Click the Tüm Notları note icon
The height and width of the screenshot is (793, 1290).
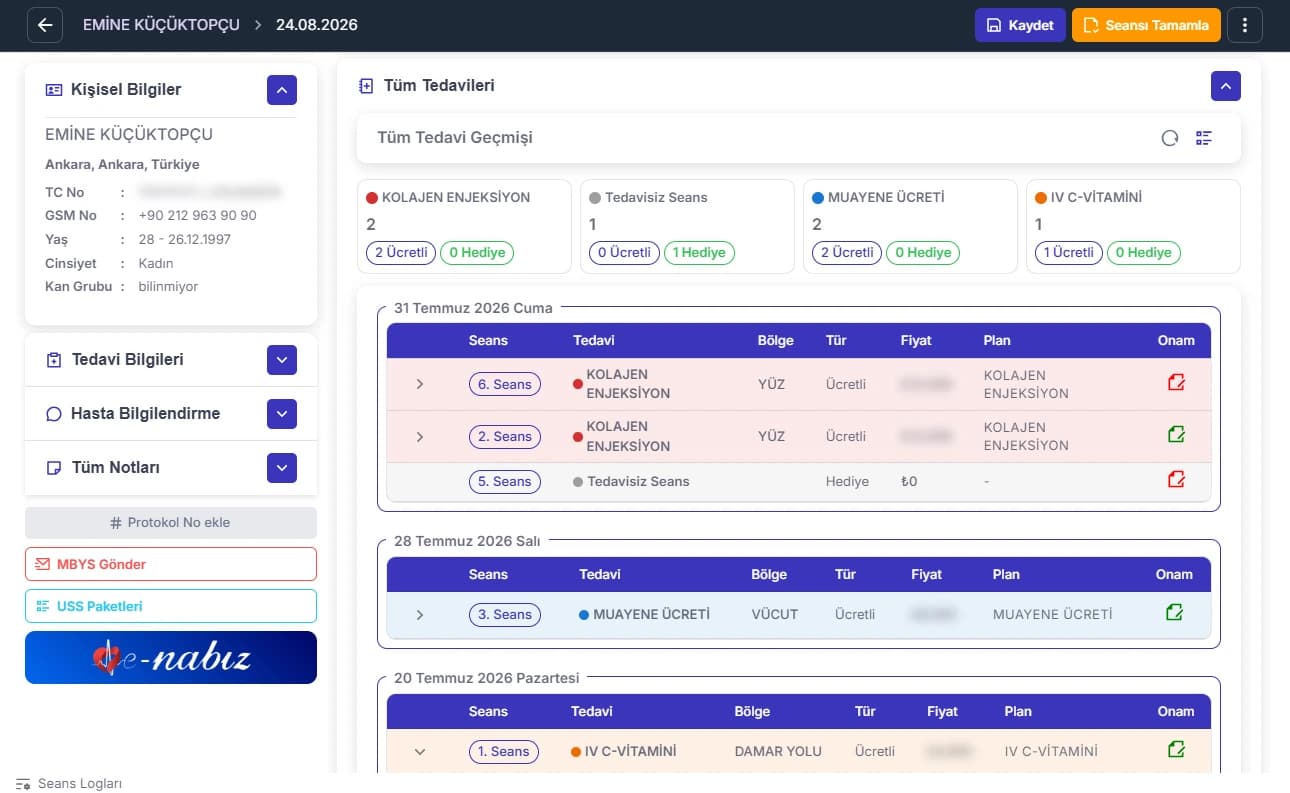point(54,468)
